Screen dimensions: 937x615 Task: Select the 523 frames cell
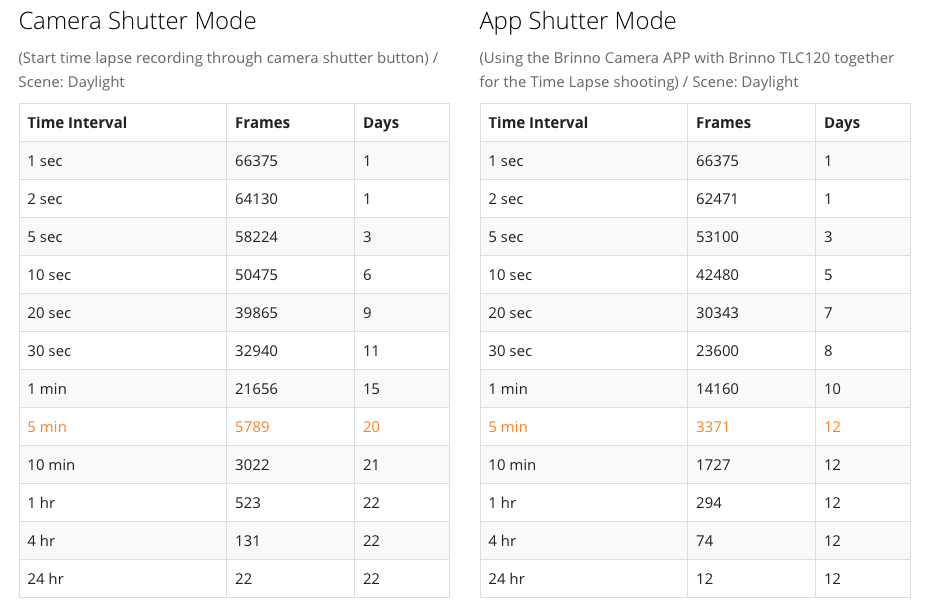coord(247,503)
